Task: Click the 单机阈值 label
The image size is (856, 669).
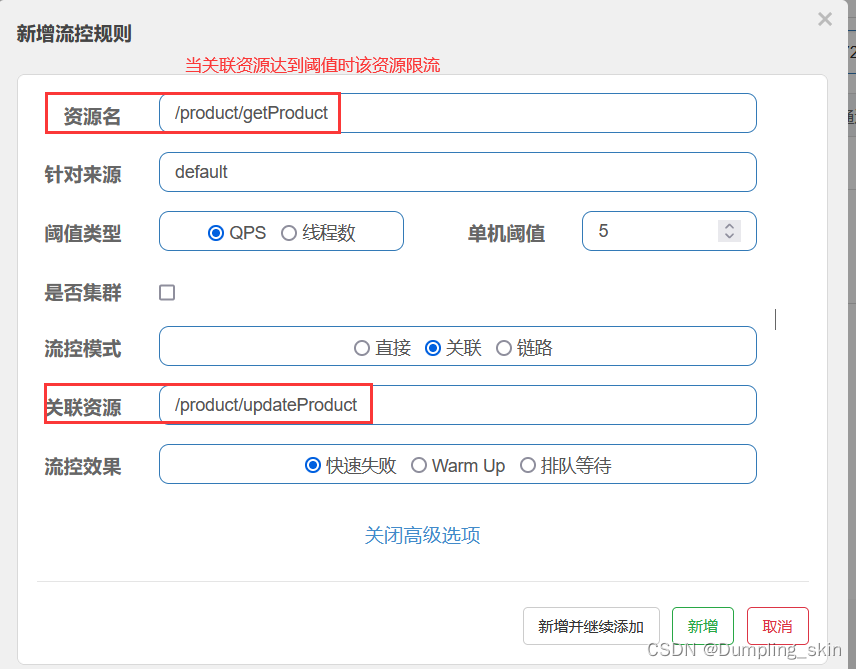Action: pos(506,234)
